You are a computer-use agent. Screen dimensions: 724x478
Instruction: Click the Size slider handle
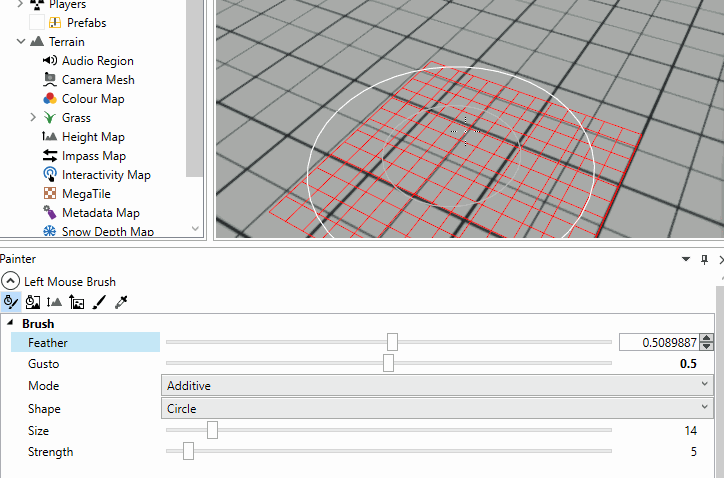[212, 430]
